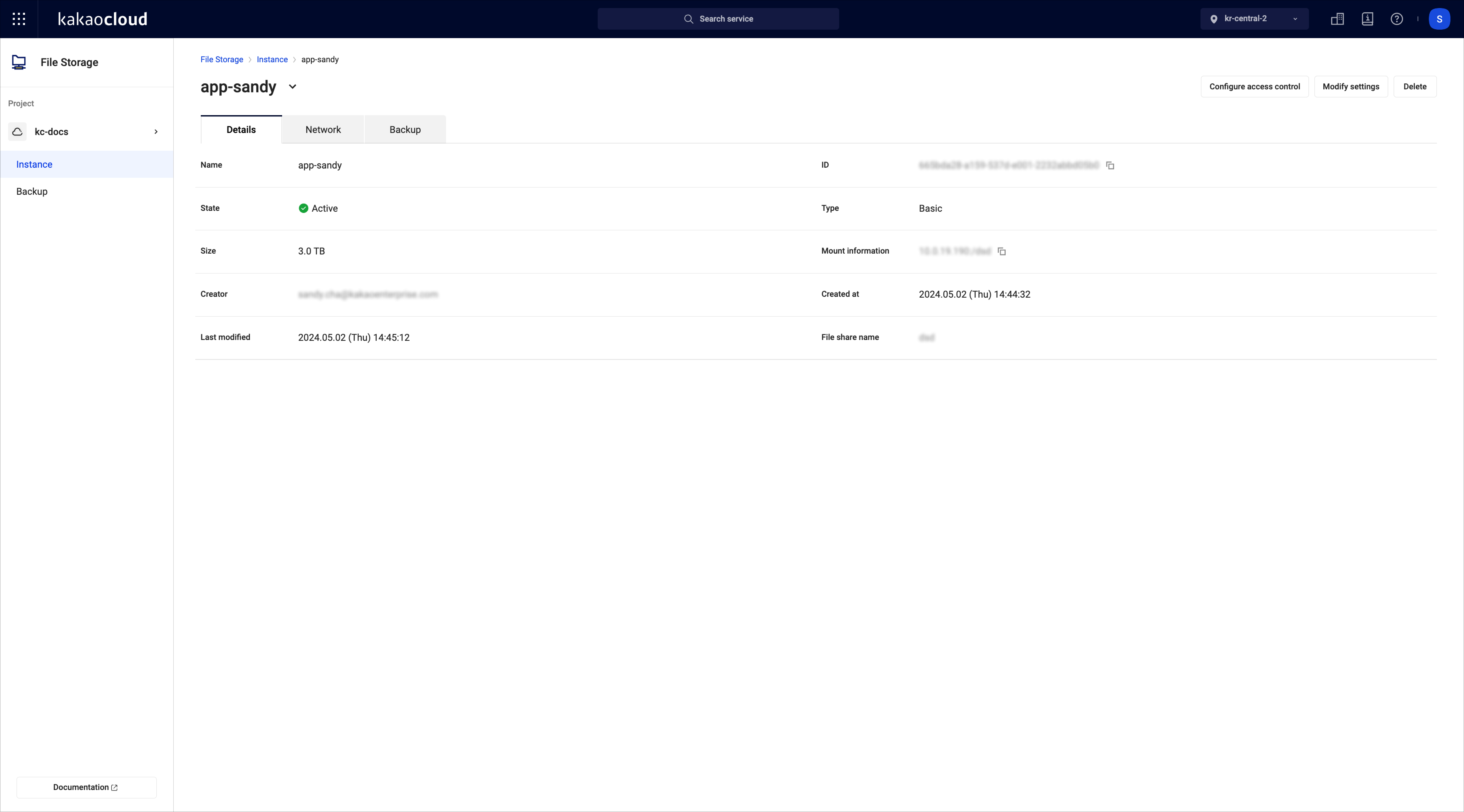Open the user avatar S menu

[1440, 19]
